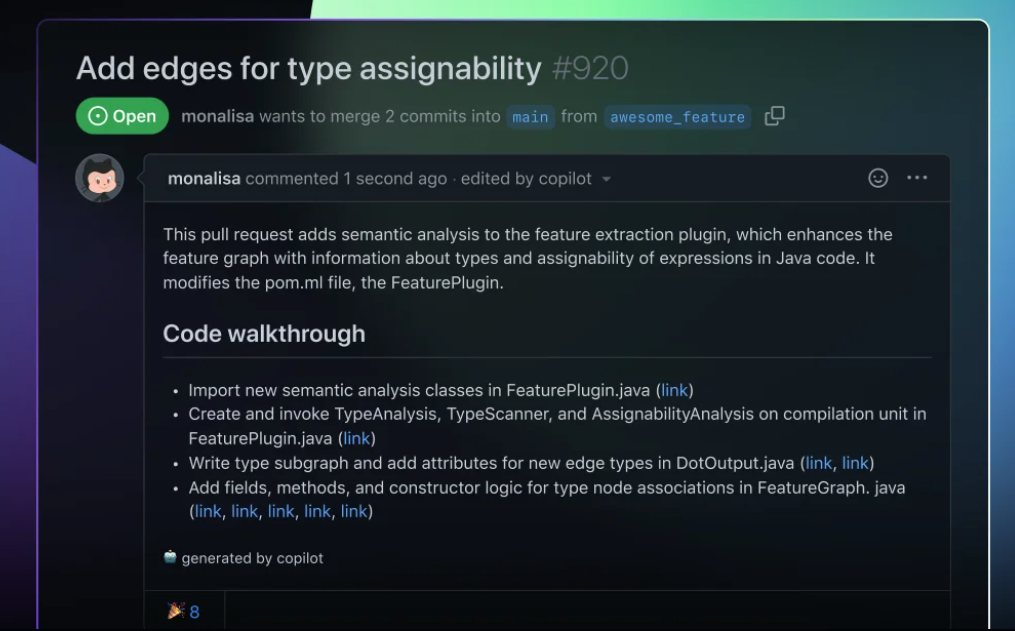Click the 'Code walkthrough' heading
Viewport: 1015px width, 631px height.
click(264, 334)
